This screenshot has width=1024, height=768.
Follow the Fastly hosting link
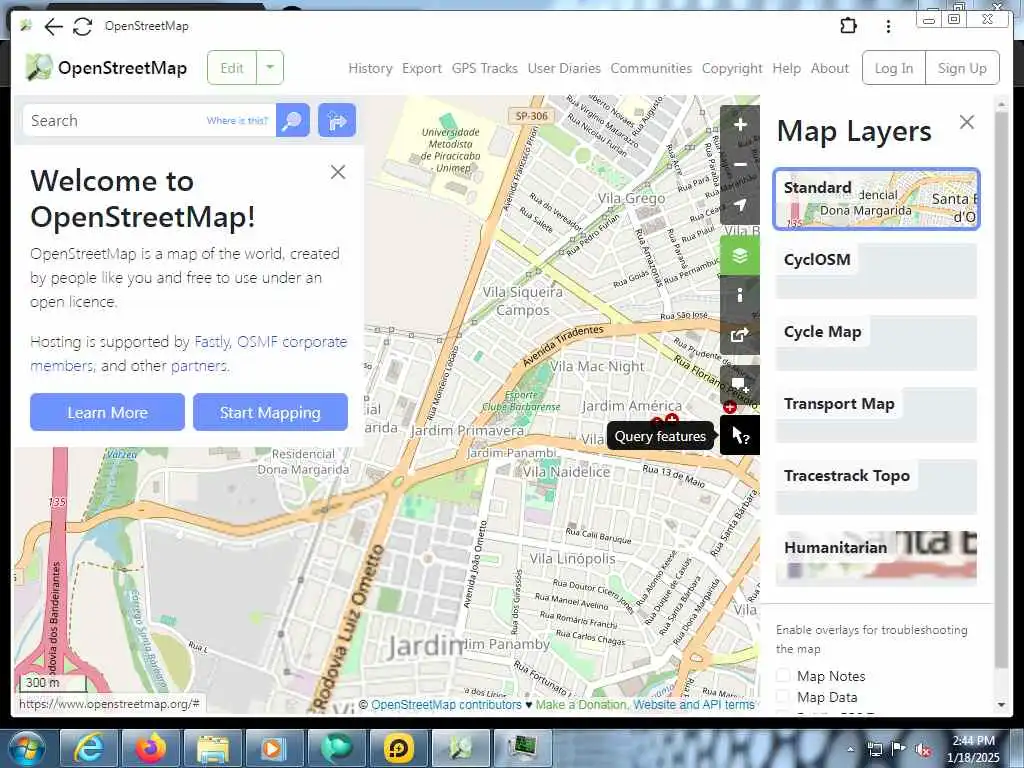(x=212, y=342)
